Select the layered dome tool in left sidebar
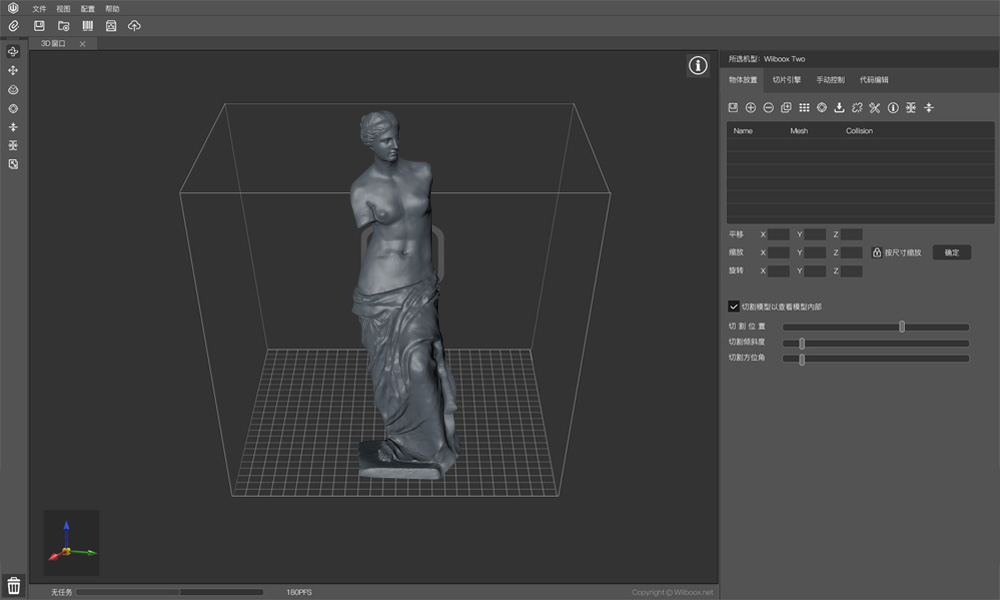This screenshot has height=600, width=1000. [x=13, y=89]
